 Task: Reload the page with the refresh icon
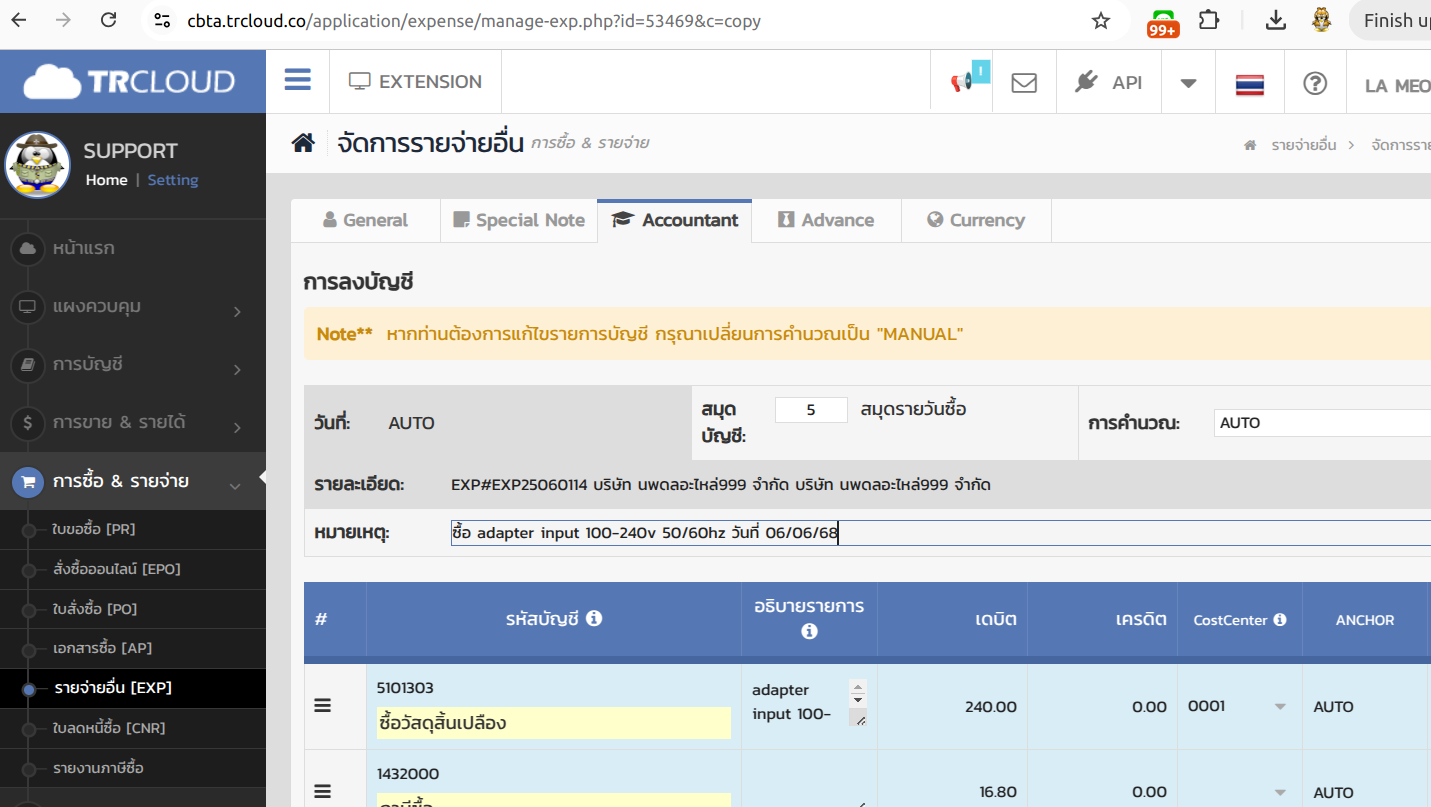click(x=109, y=20)
